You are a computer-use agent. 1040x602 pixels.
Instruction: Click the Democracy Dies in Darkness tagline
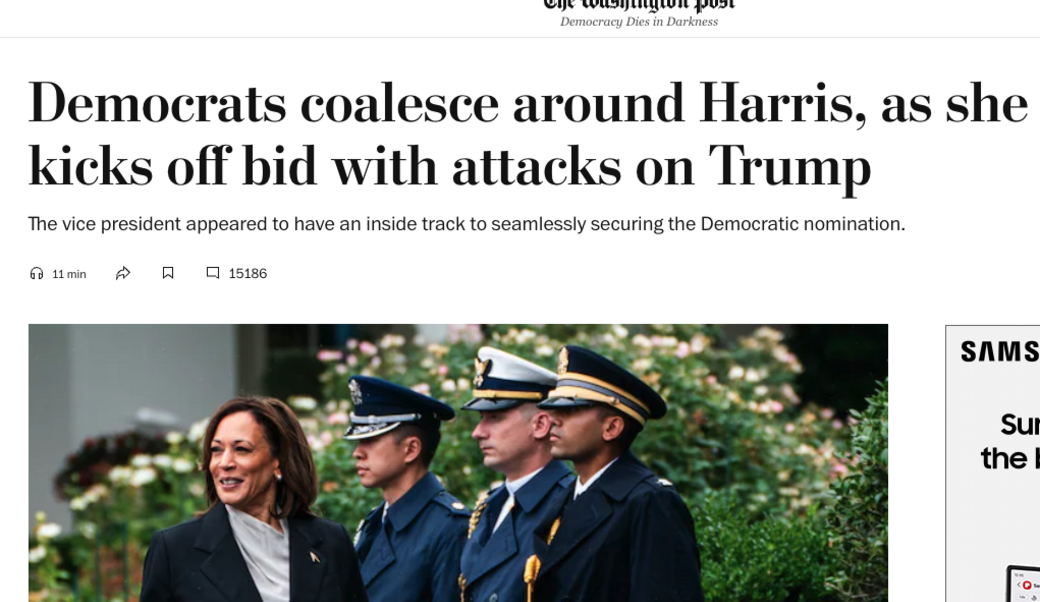639,22
